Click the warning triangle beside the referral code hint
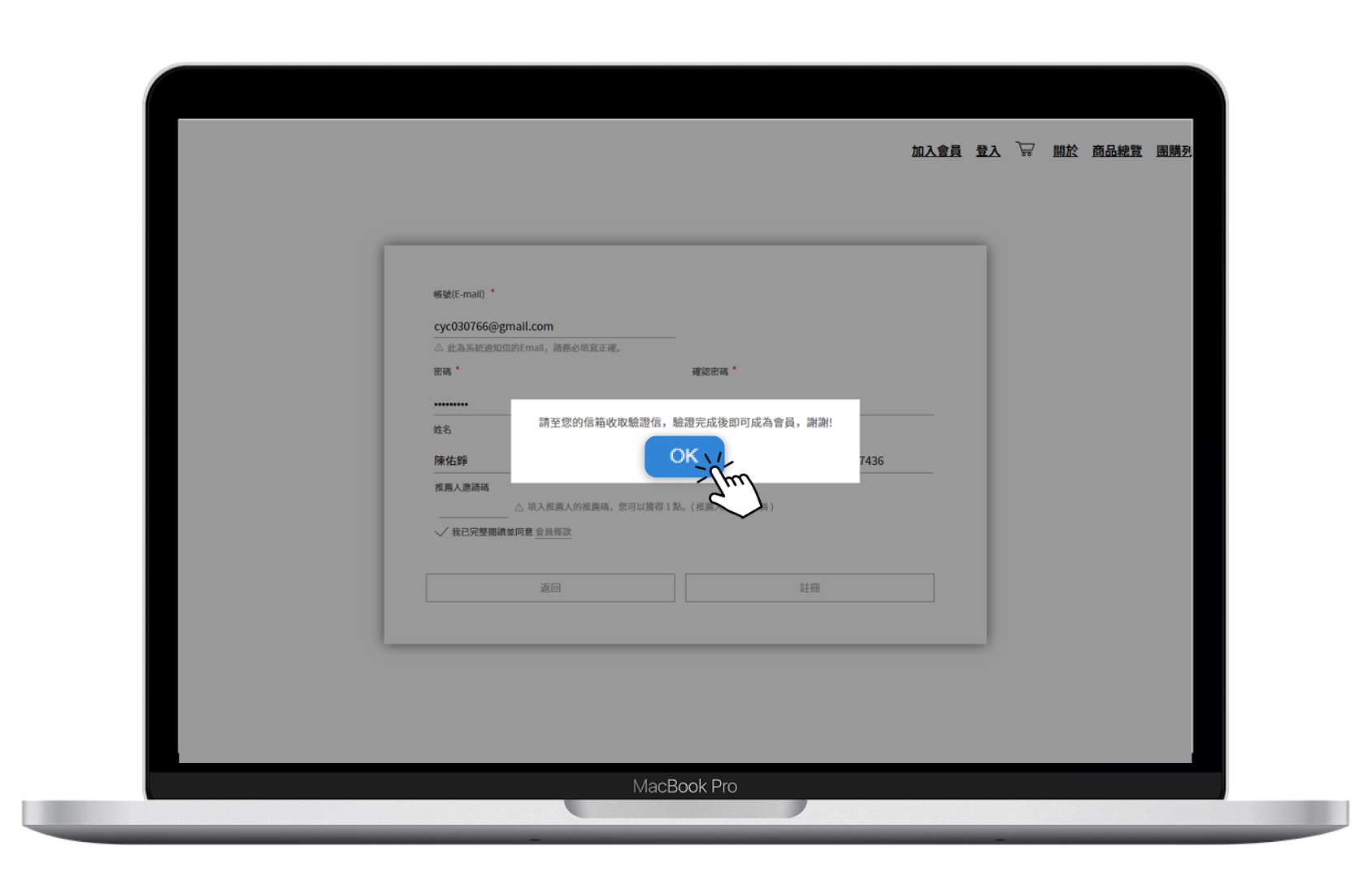 pyautogui.click(x=519, y=507)
